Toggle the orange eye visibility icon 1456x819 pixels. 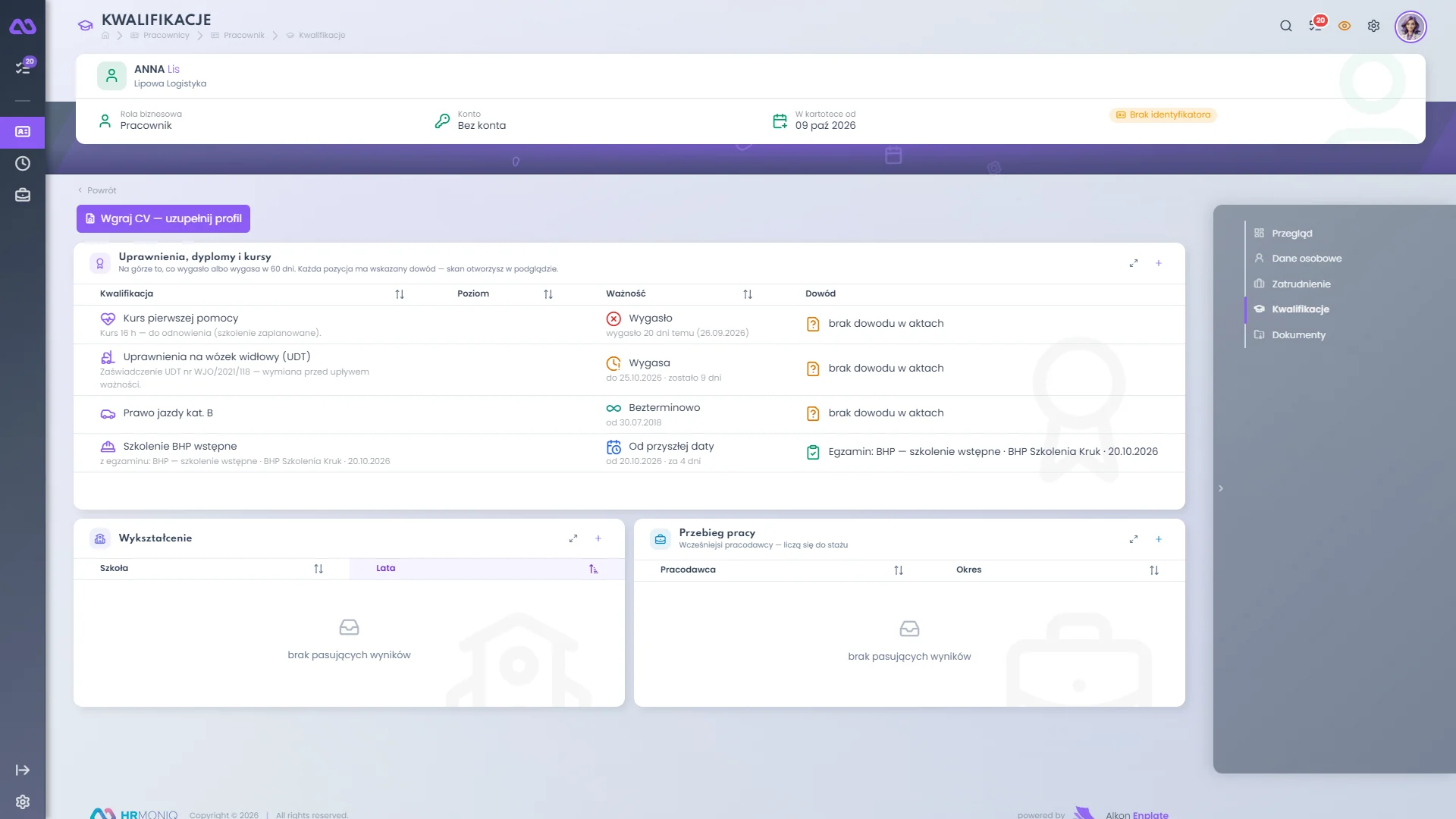click(1345, 26)
